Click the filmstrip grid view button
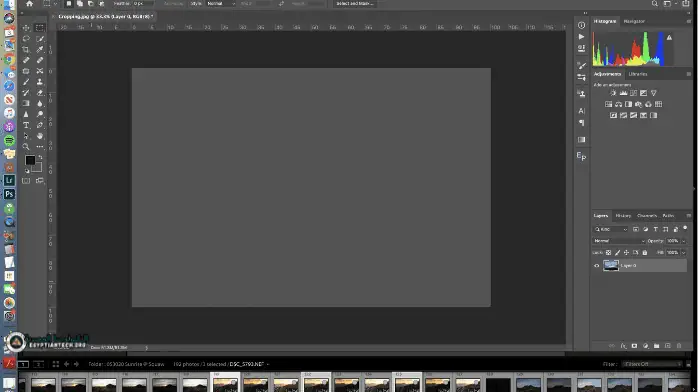The image size is (698, 392). [56, 364]
